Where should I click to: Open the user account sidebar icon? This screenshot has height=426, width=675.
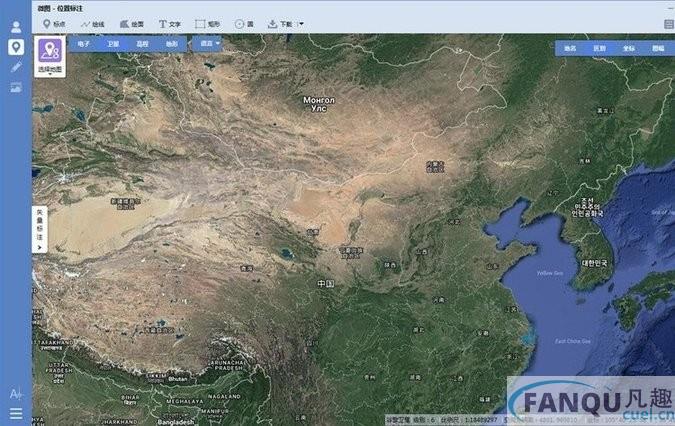pyautogui.click(x=16, y=27)
